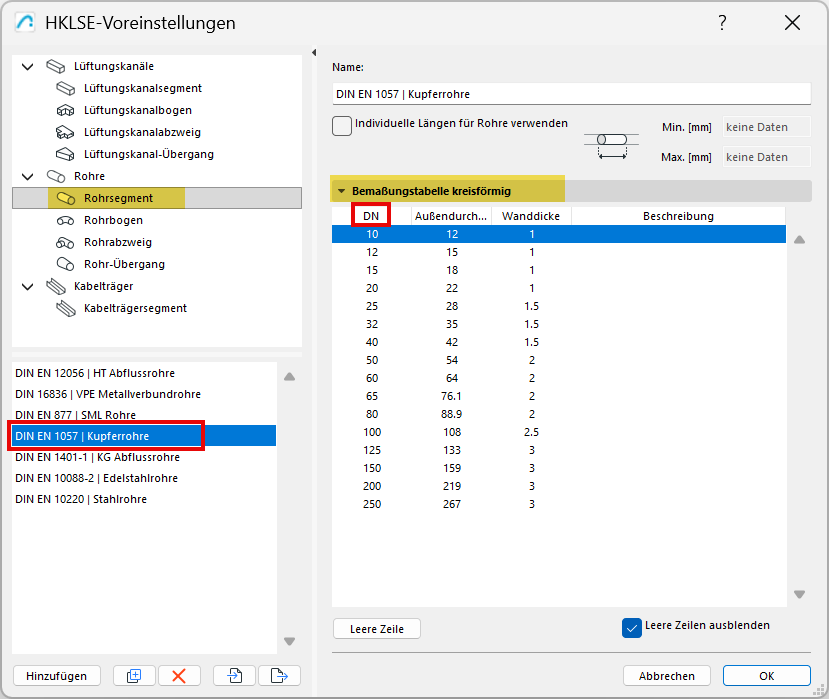
Task: Delete the selected preset with red X
Action: coord(179,676)
